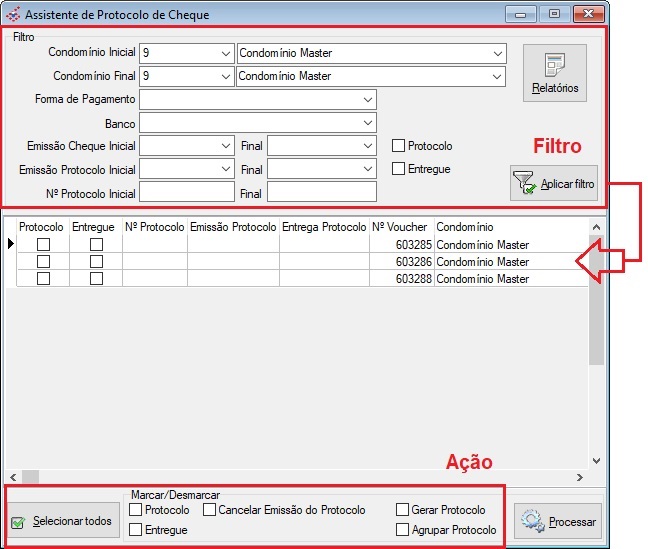Check Agrupar Protocolo option

click(403, 530)
